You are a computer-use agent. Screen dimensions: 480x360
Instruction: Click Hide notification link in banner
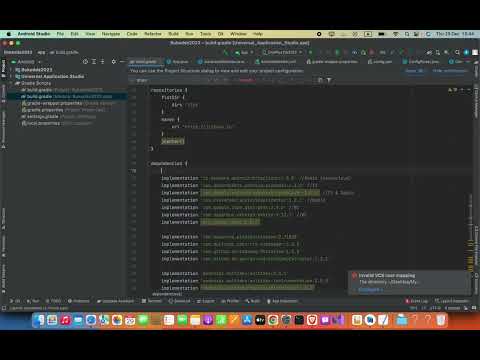coord(450,71)
